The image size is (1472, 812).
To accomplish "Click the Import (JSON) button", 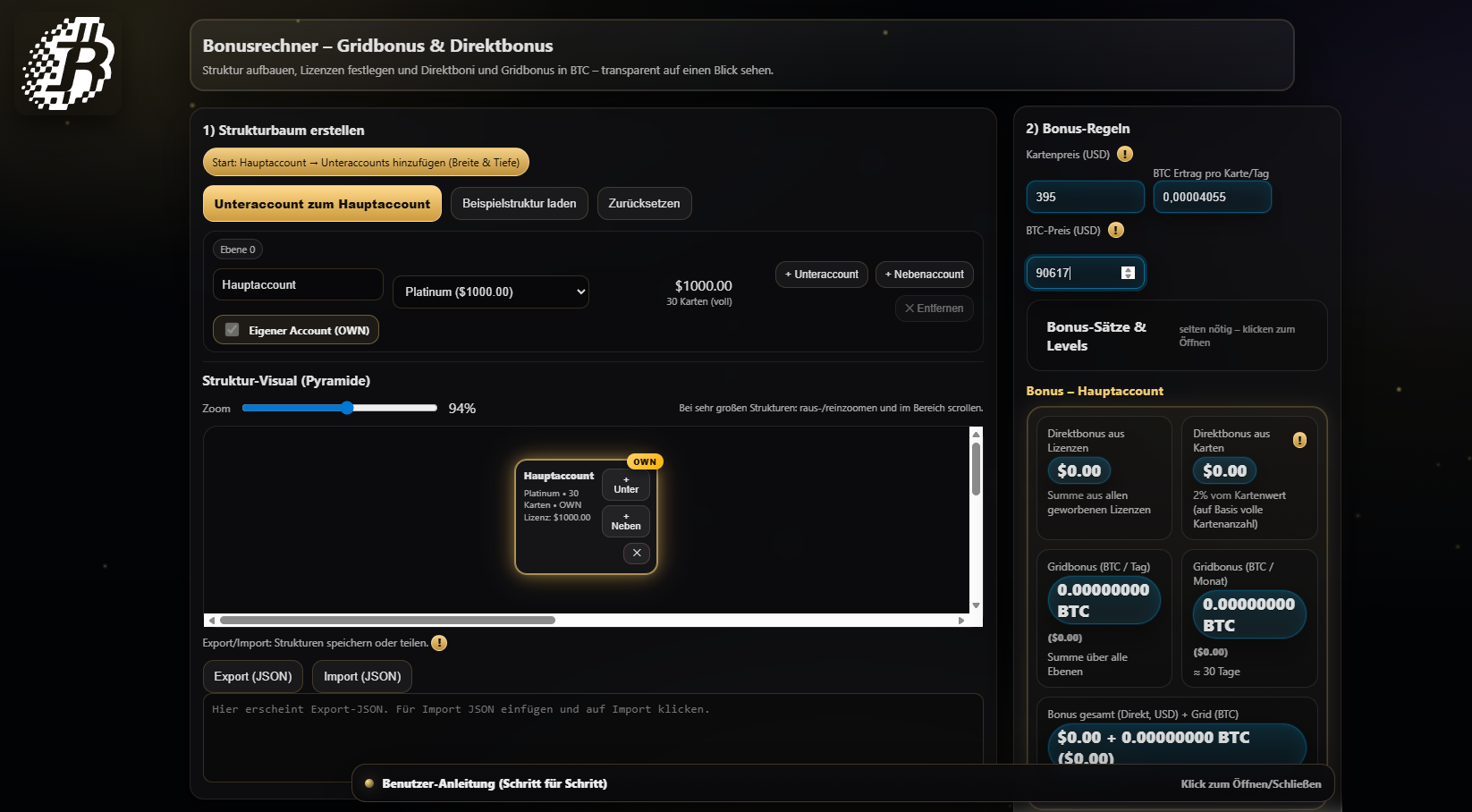I will pyautogui.click(x=362, y=677).
